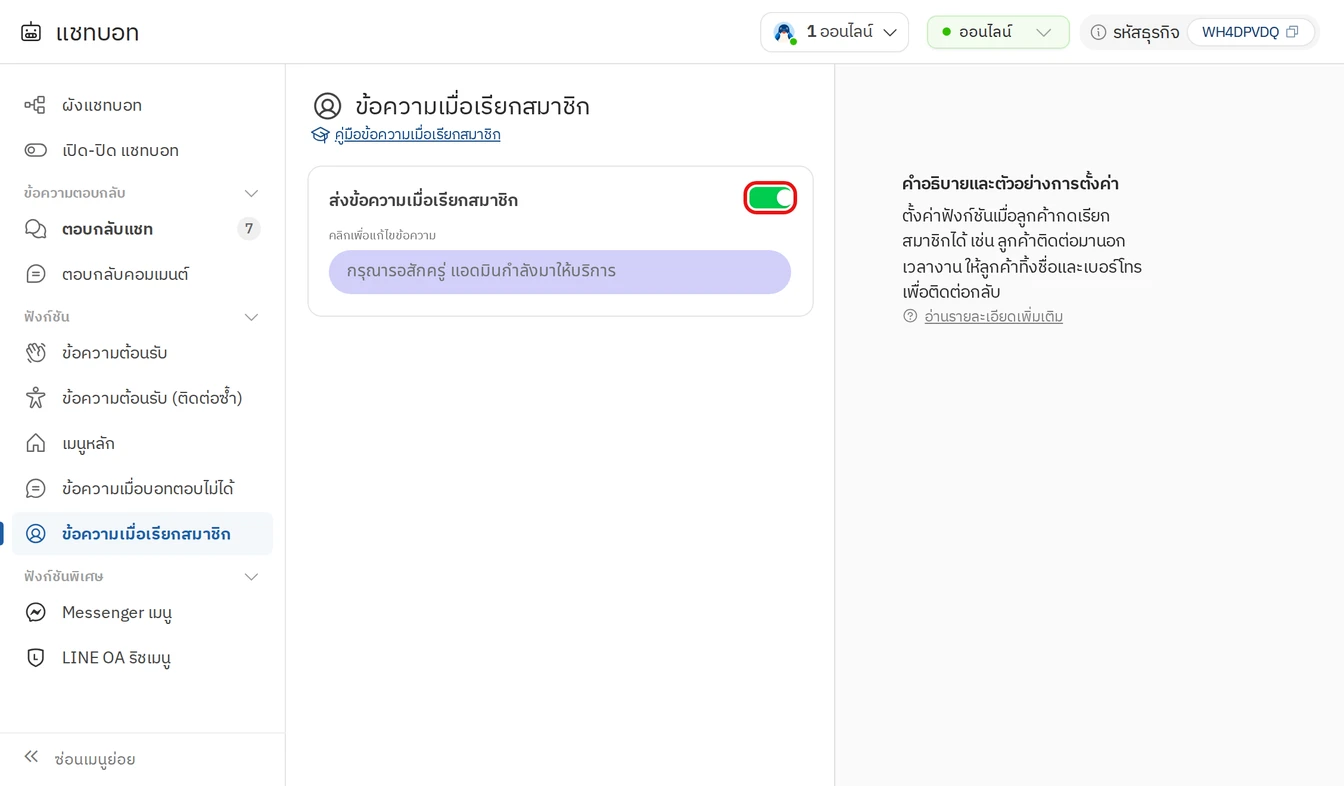This screenshot has height=786, width=1344.
Task: Click ซ่อนเมนูย่อย to hide menu
Action: pyautogui.click(x=95, y=759)
